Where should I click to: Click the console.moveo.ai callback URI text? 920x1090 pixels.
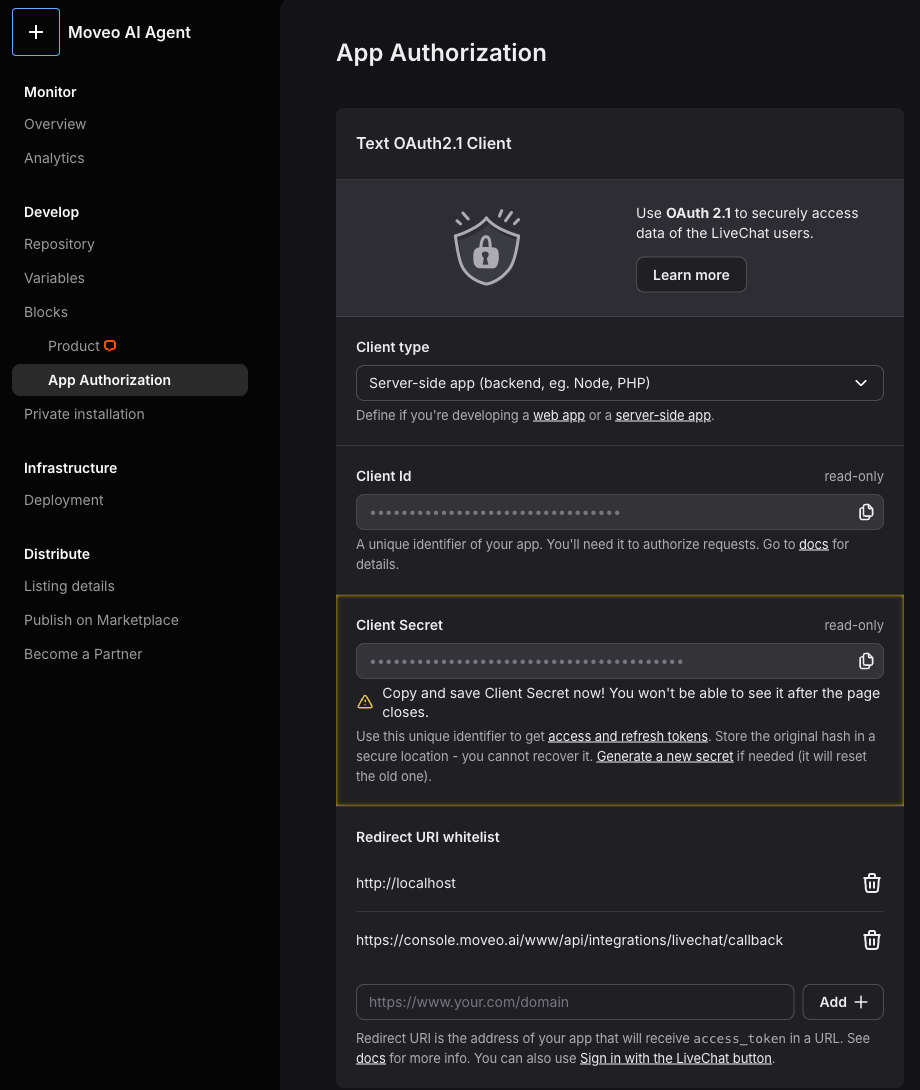coord(570,940)
